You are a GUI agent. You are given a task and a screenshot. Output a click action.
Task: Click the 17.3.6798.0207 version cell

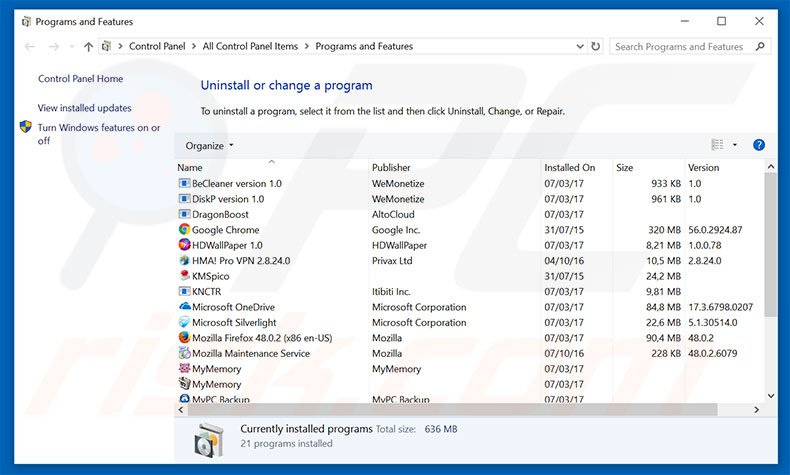coord(720,307)
